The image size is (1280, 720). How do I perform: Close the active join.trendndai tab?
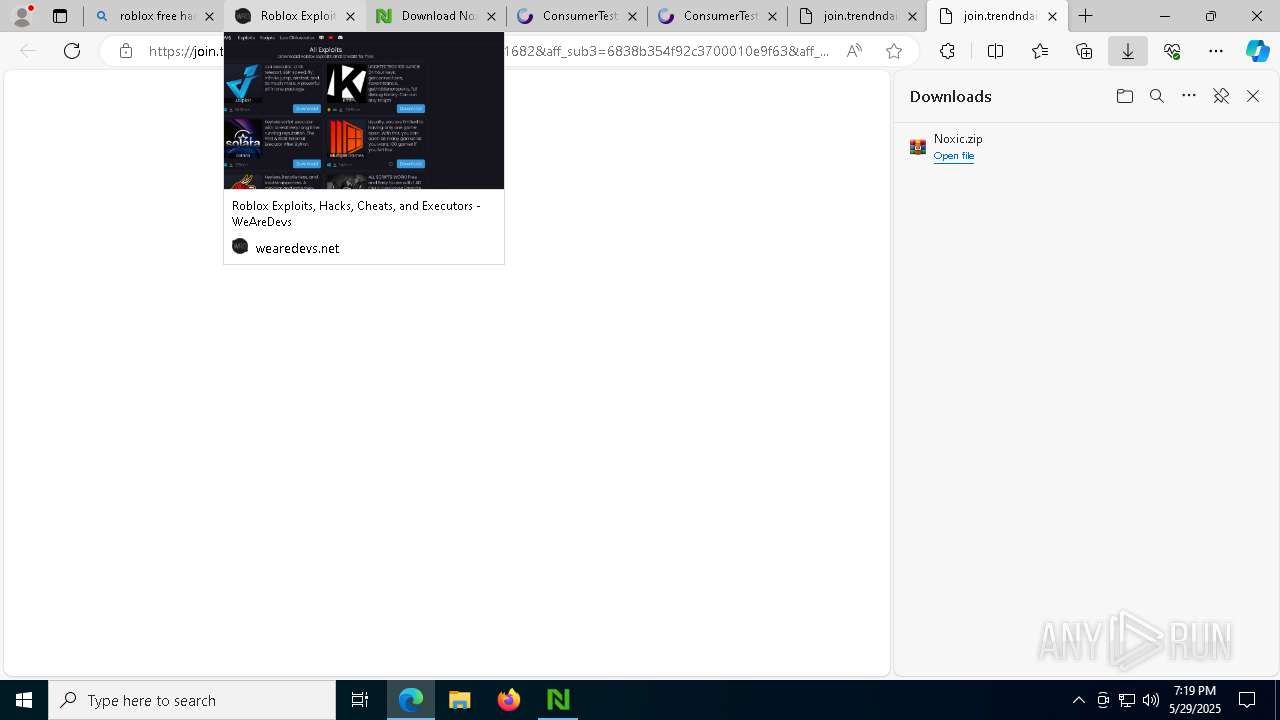[1052, 16]
